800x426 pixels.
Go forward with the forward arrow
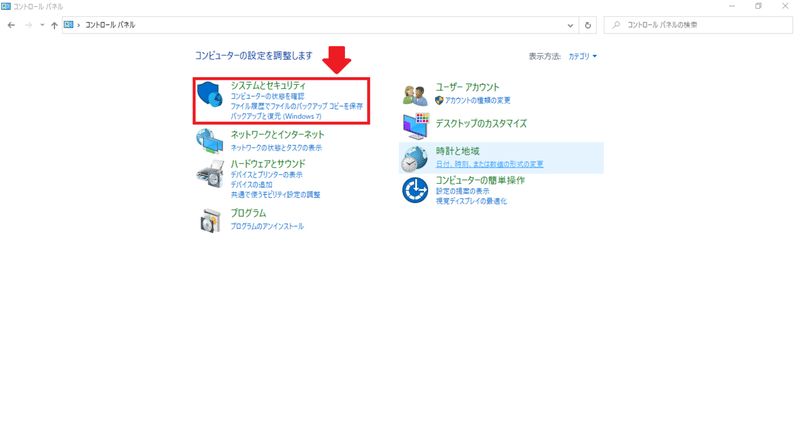click(x=28, y=25)
